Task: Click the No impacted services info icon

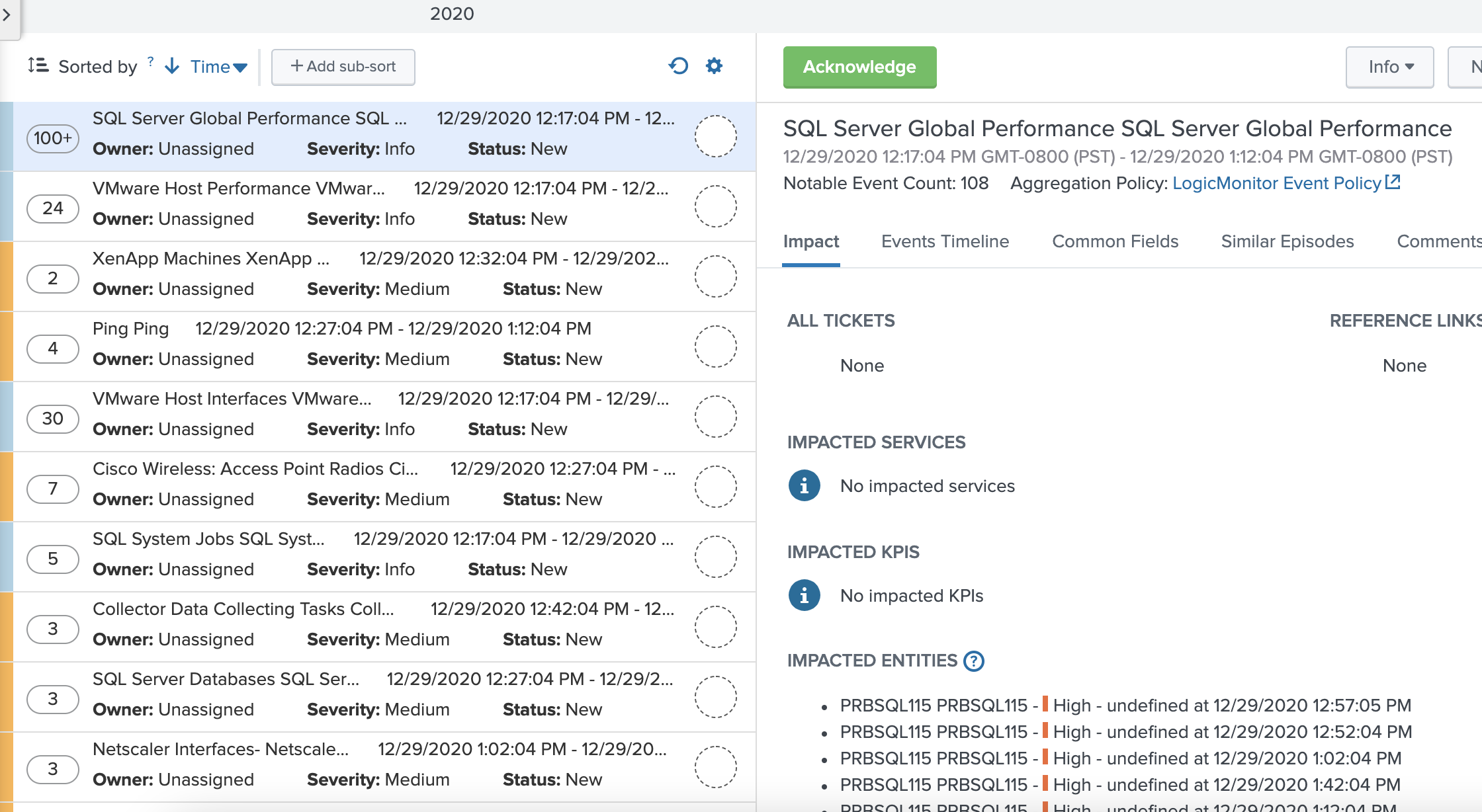Action: pos(804,486)
